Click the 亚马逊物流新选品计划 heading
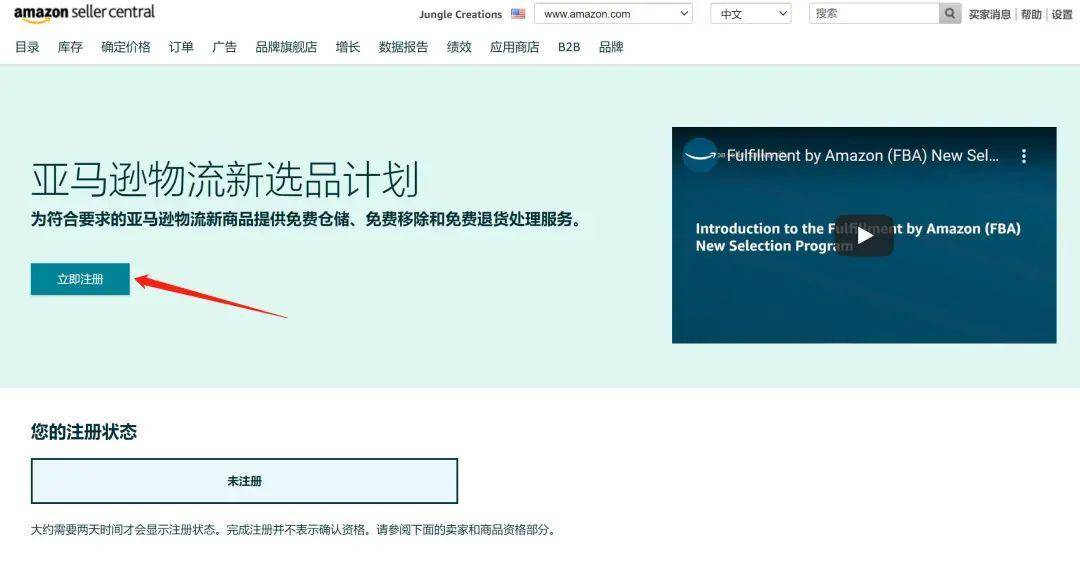The width and height of the screenshot is (1080, 567). pyautogui.click(x=225, y=180)
